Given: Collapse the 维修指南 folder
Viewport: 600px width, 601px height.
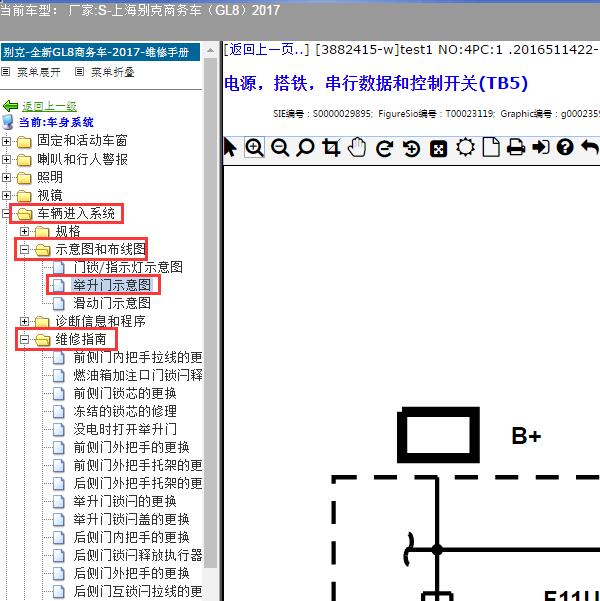Looking at the screenshot, I should [24, 340].
